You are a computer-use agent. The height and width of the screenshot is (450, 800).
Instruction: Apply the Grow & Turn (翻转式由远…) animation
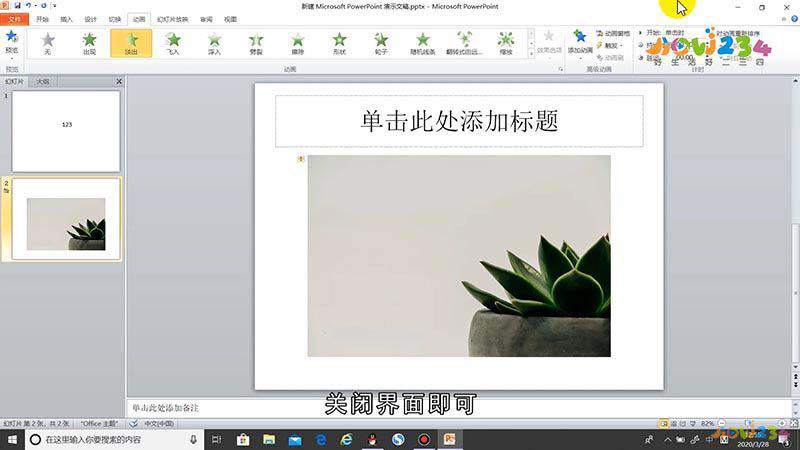(x=464, y=43)
